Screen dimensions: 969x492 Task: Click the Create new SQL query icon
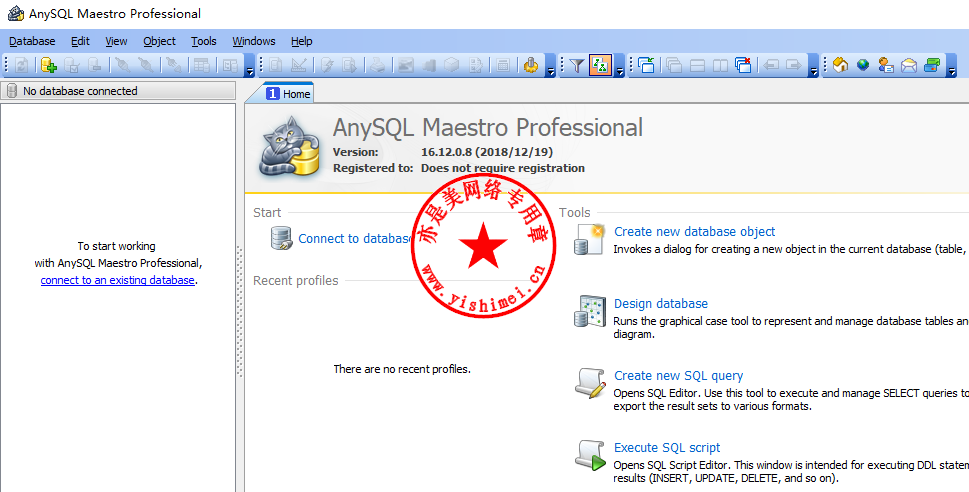pos(590,383)
